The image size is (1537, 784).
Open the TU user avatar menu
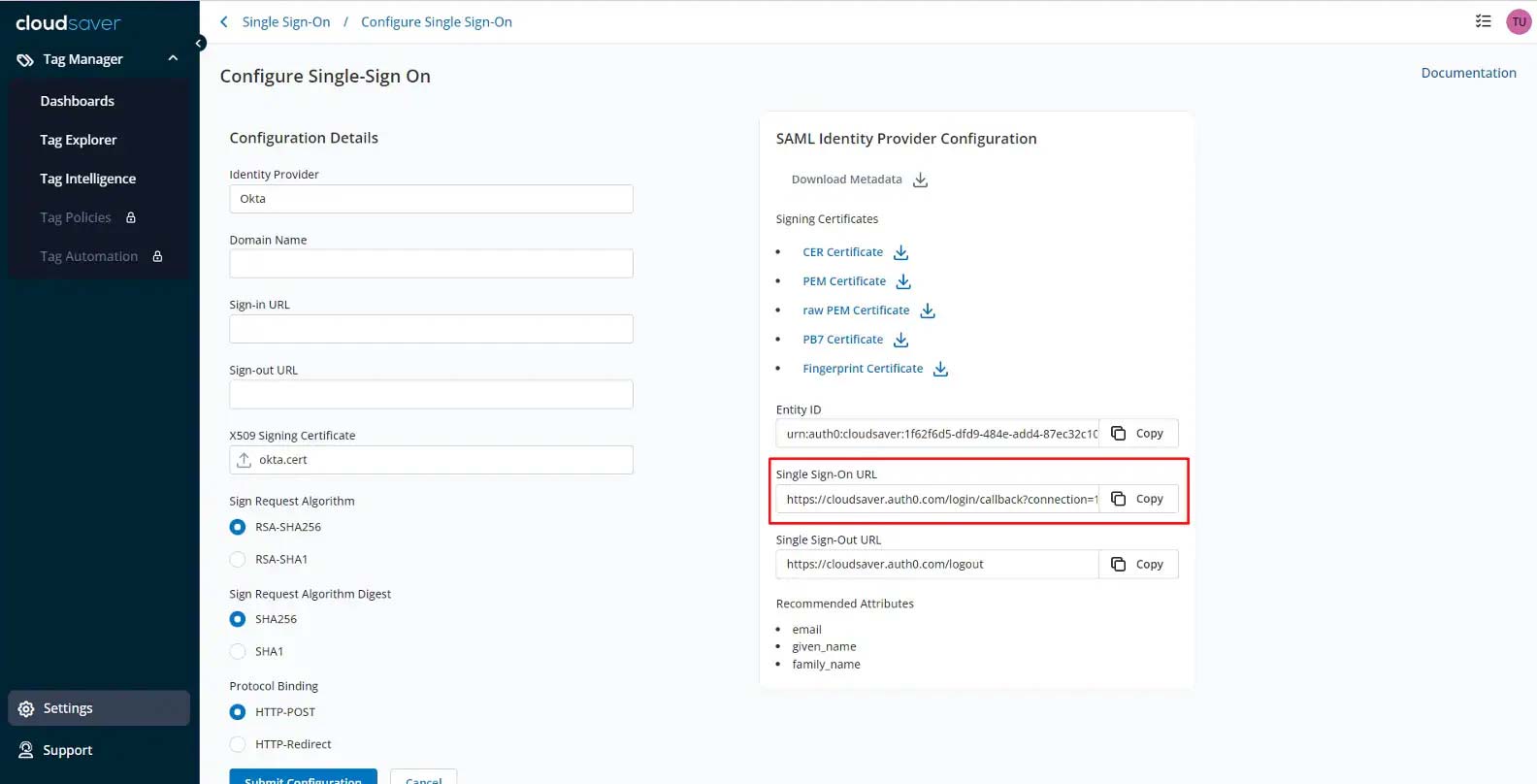[1519, 22]
